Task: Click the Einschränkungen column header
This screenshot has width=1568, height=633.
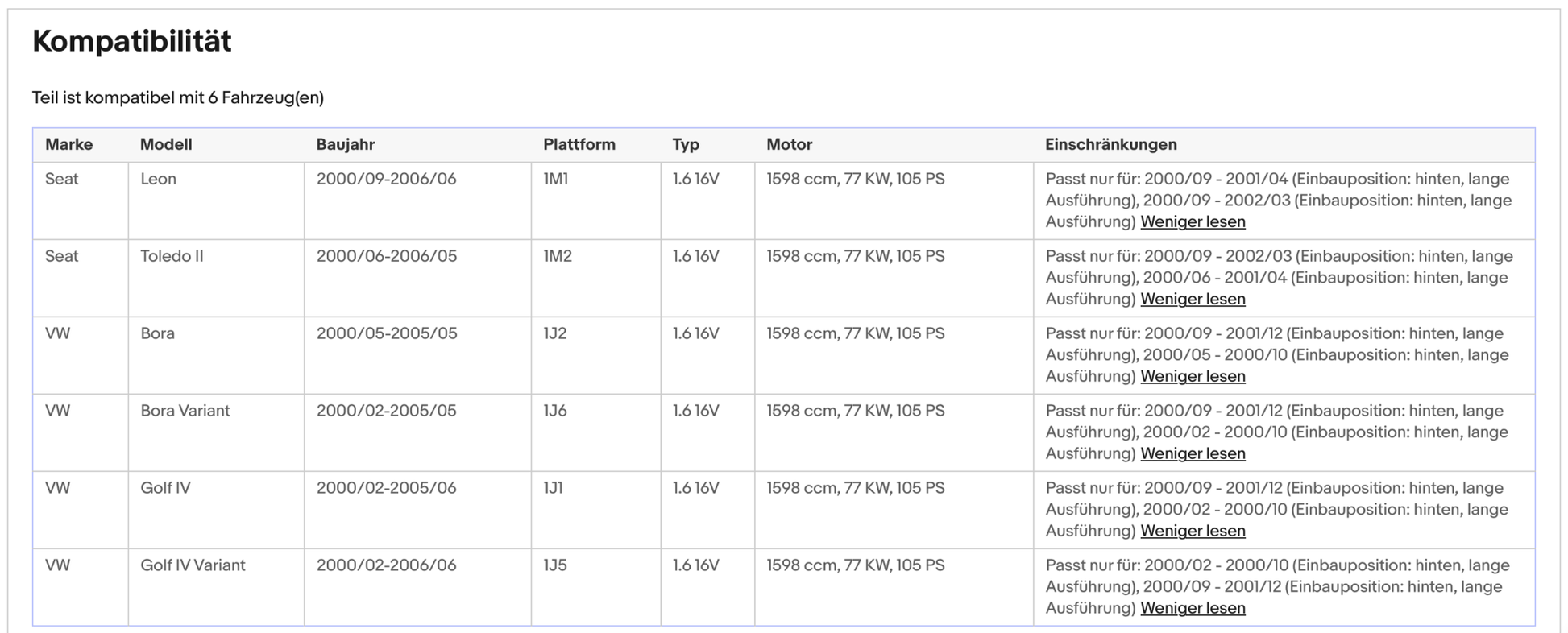Action: 1110,144
